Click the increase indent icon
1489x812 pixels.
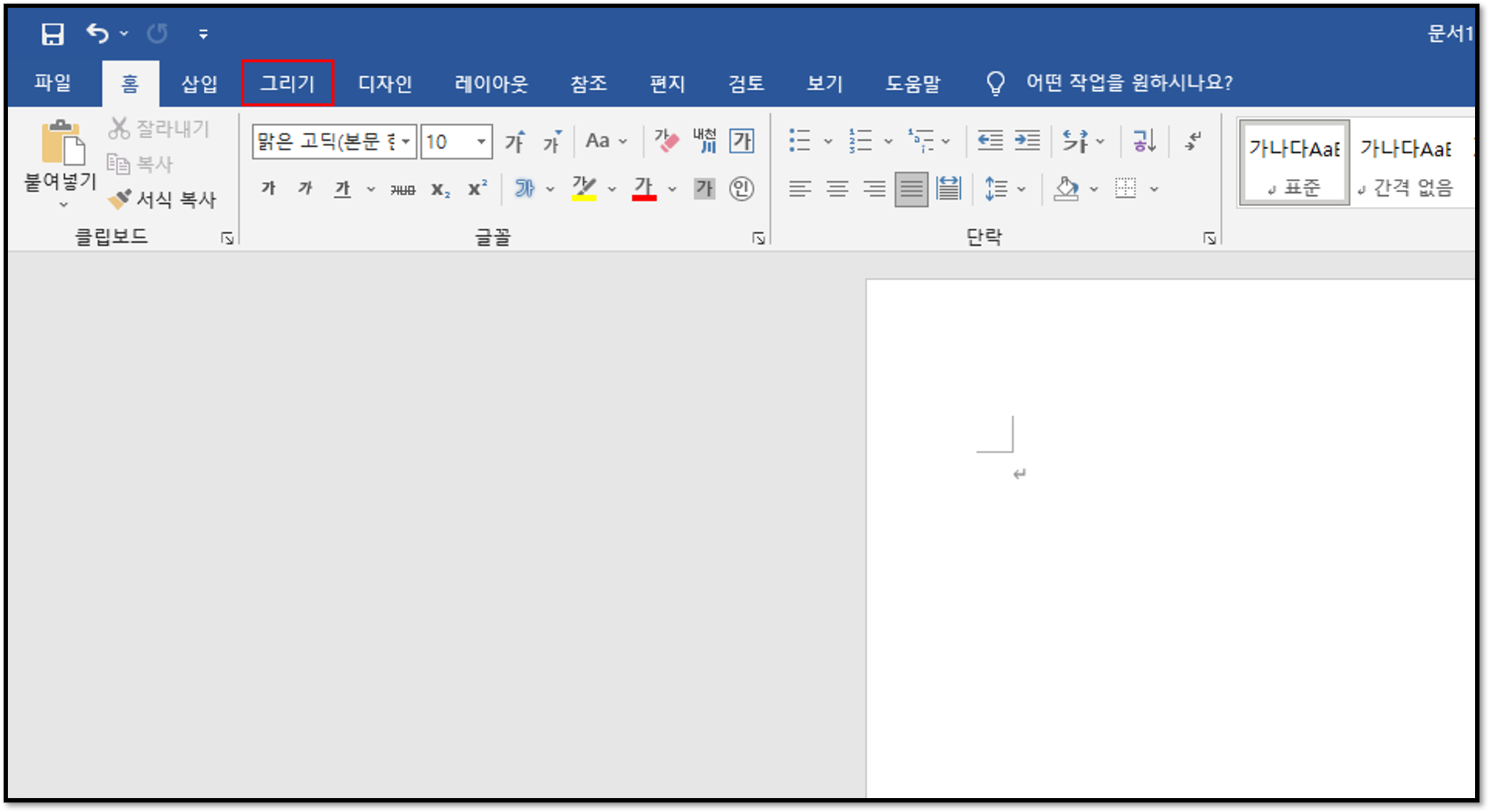[x=1027, y=140]
